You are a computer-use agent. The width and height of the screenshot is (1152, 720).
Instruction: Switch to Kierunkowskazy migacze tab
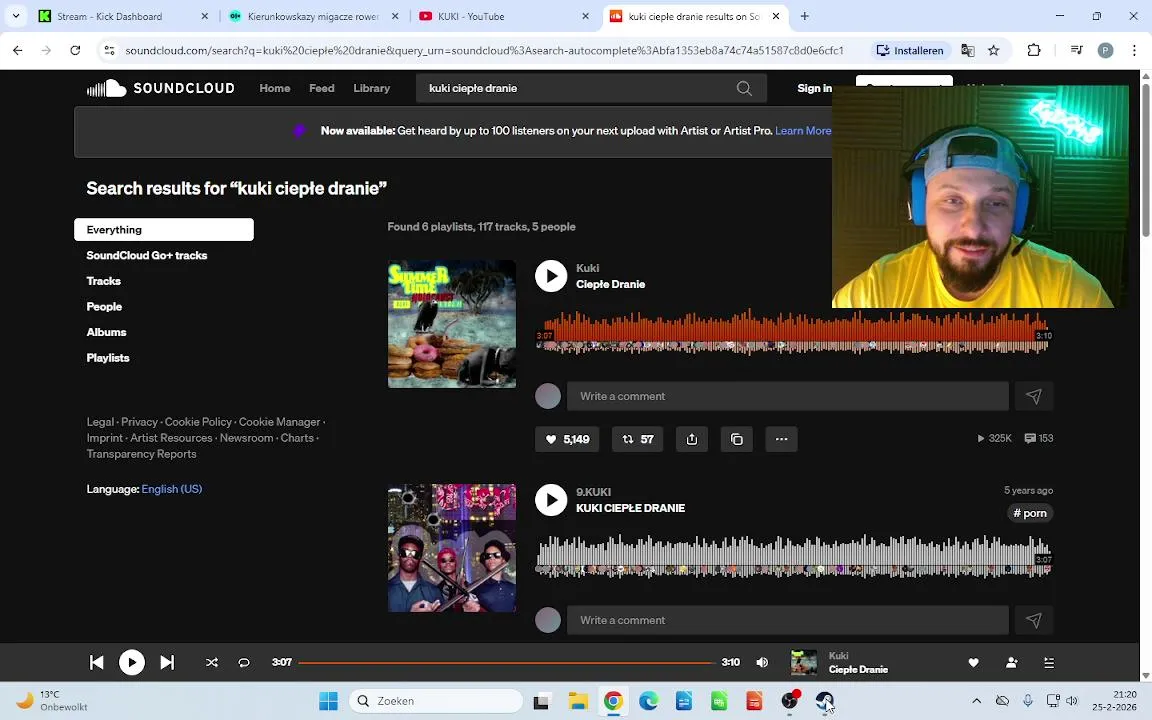pos(314,16)
